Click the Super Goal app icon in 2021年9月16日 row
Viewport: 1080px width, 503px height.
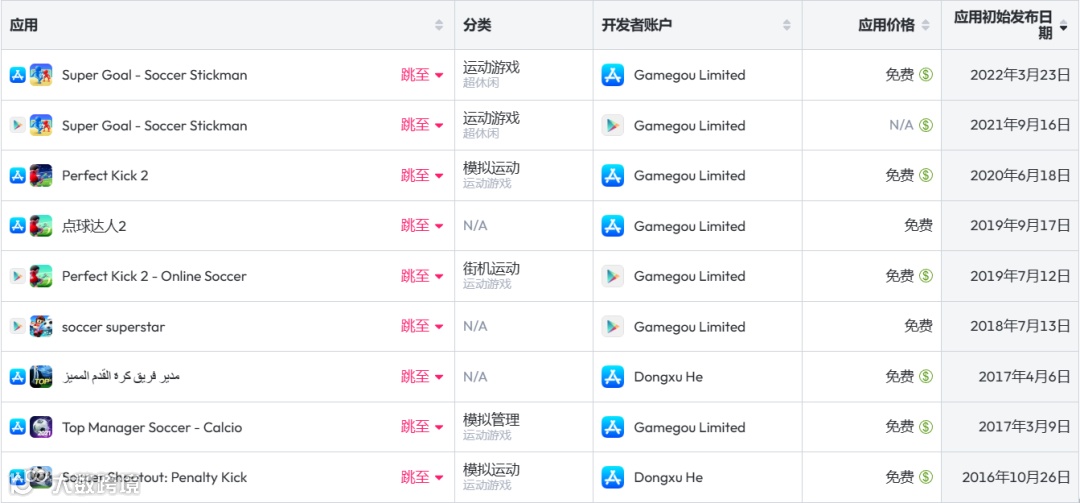pos(41,125)
